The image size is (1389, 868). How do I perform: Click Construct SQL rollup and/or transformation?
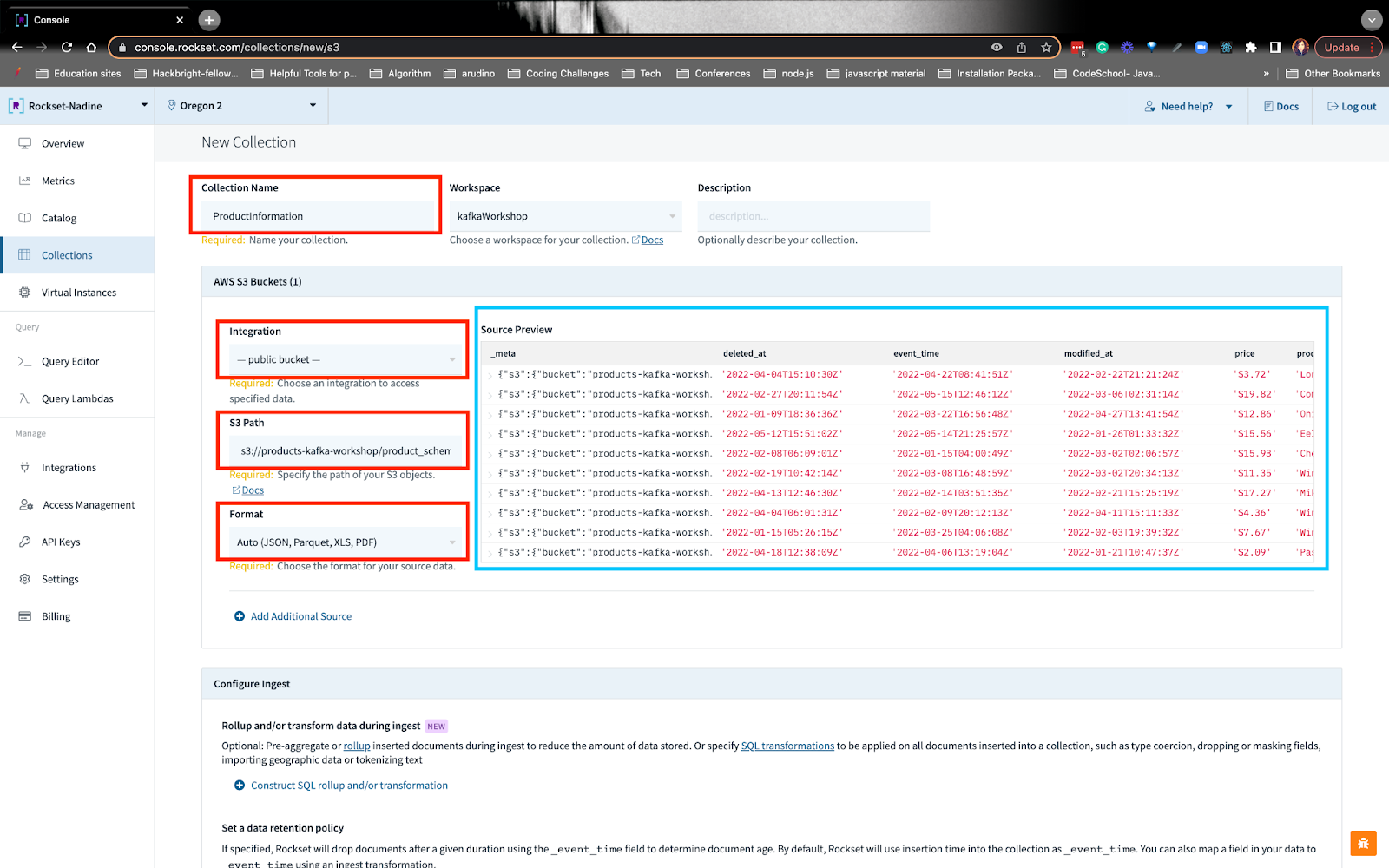pos(341,786)
